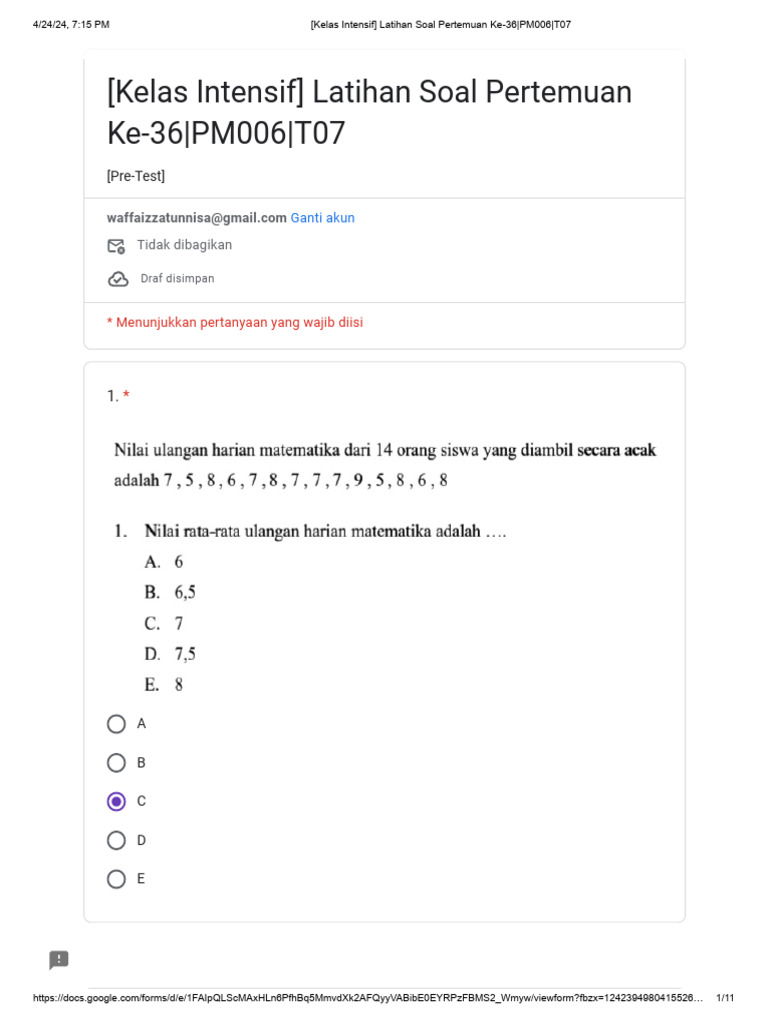The height and width of the screenshot is (1024, 768).
Task: Pick radio option E
Action: 117,879
